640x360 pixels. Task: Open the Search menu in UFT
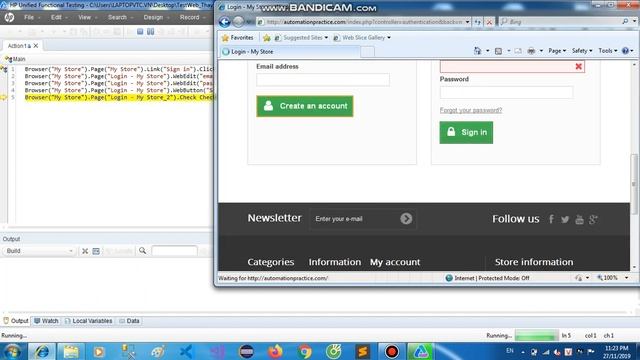(x=117, y=18)
